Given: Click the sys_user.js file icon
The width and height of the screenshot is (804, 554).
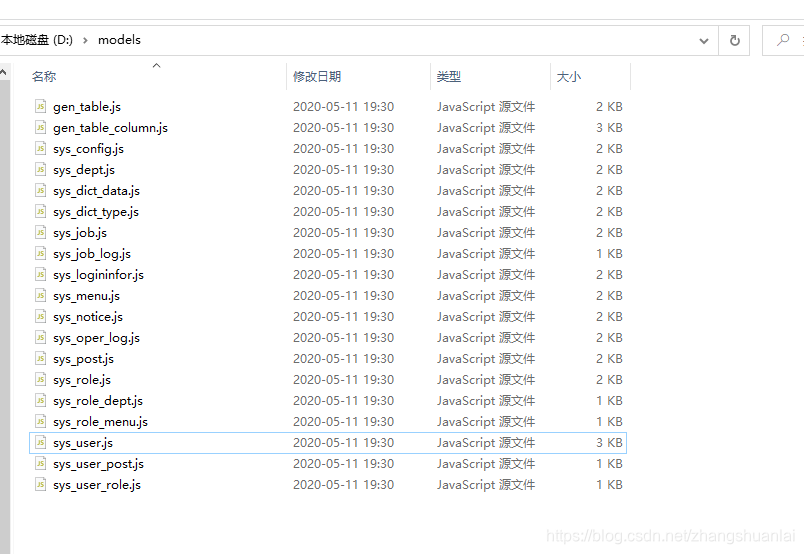Looking at the screenshot, I should pos(41,443).
